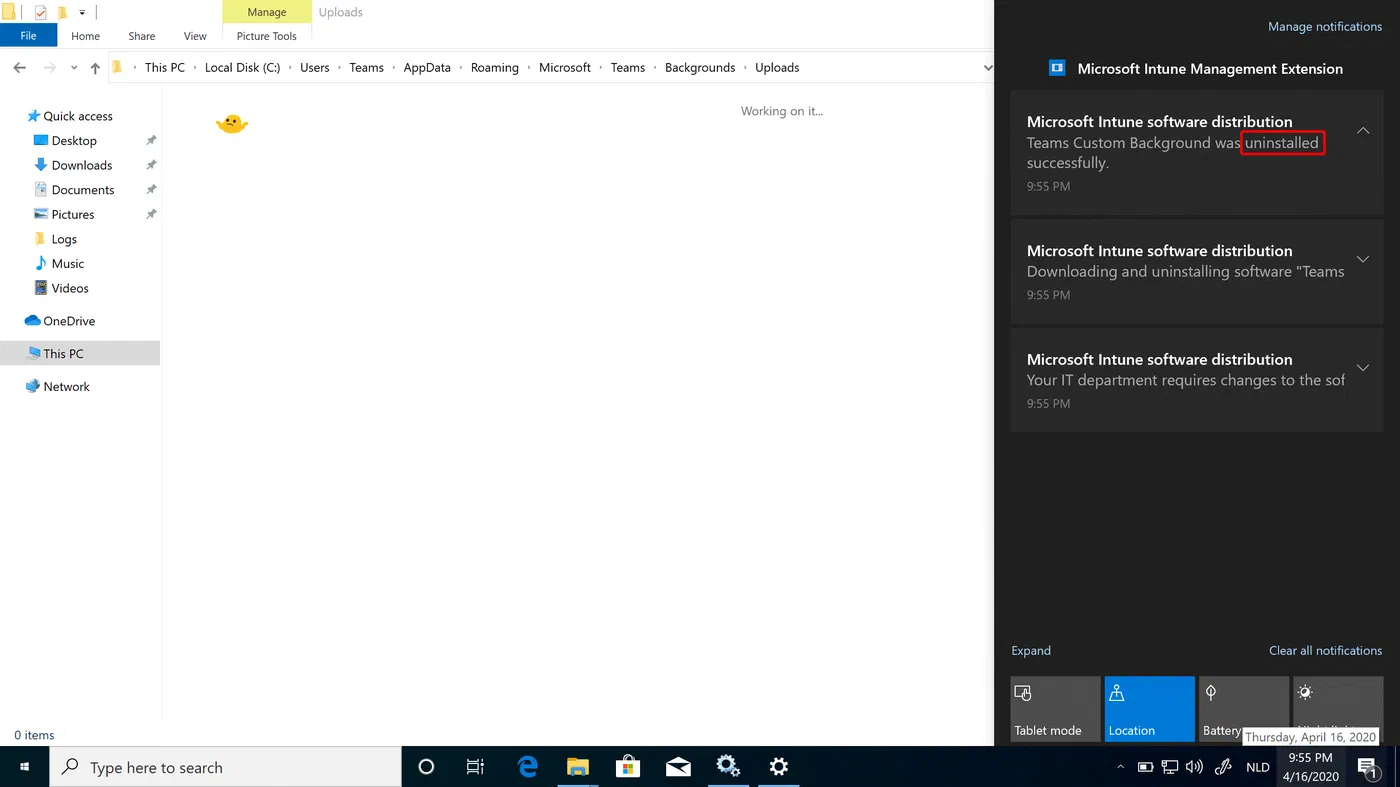The image size is (1400, 787).
Task: Open Settings gear on taskbar
Action: point(778,767)
